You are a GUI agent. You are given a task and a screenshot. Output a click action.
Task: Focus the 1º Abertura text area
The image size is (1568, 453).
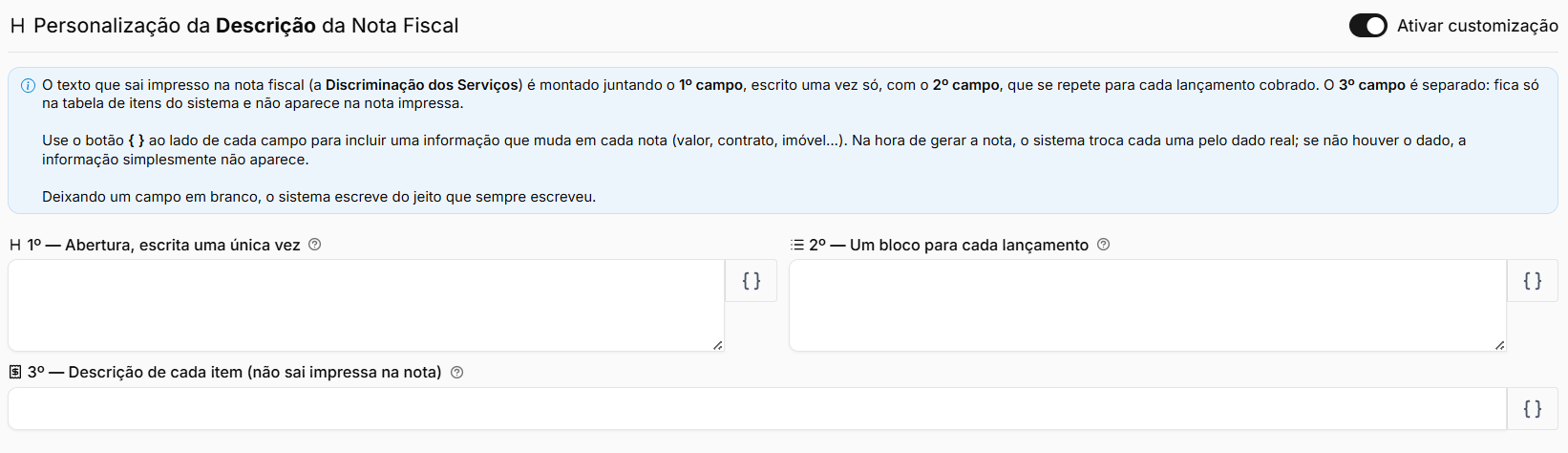click(367, 306)
